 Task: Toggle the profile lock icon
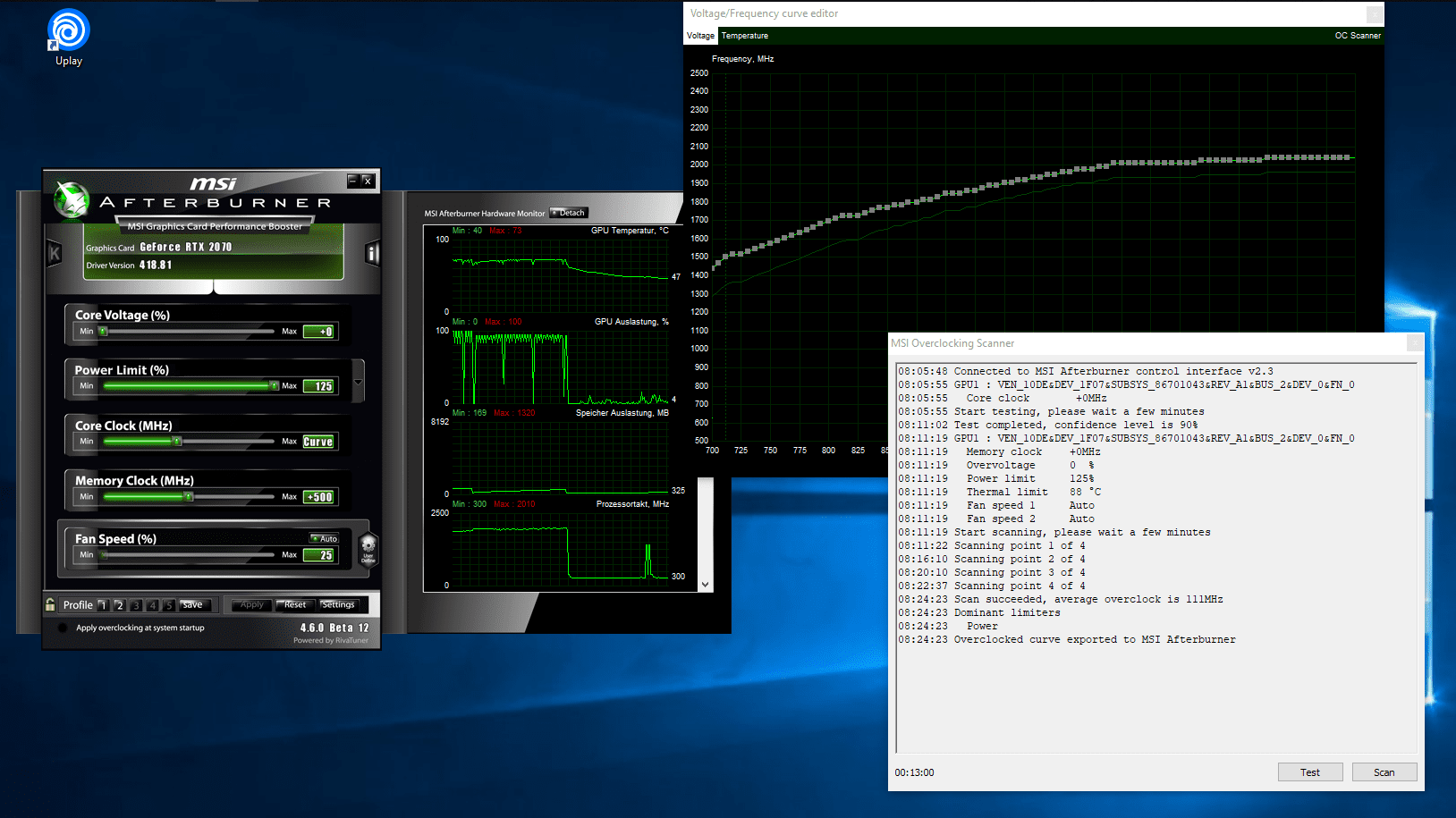51,605
